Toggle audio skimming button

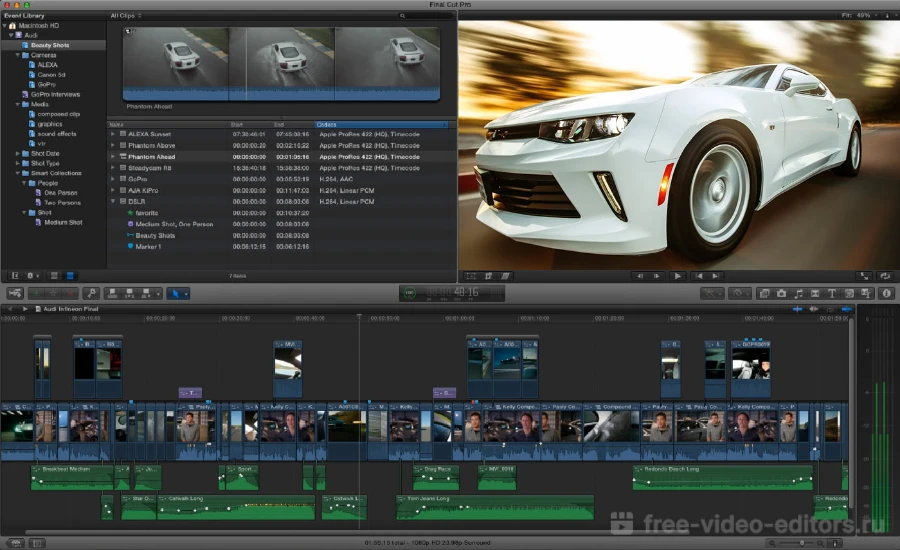pyautogui.click(x=813, y=309)
